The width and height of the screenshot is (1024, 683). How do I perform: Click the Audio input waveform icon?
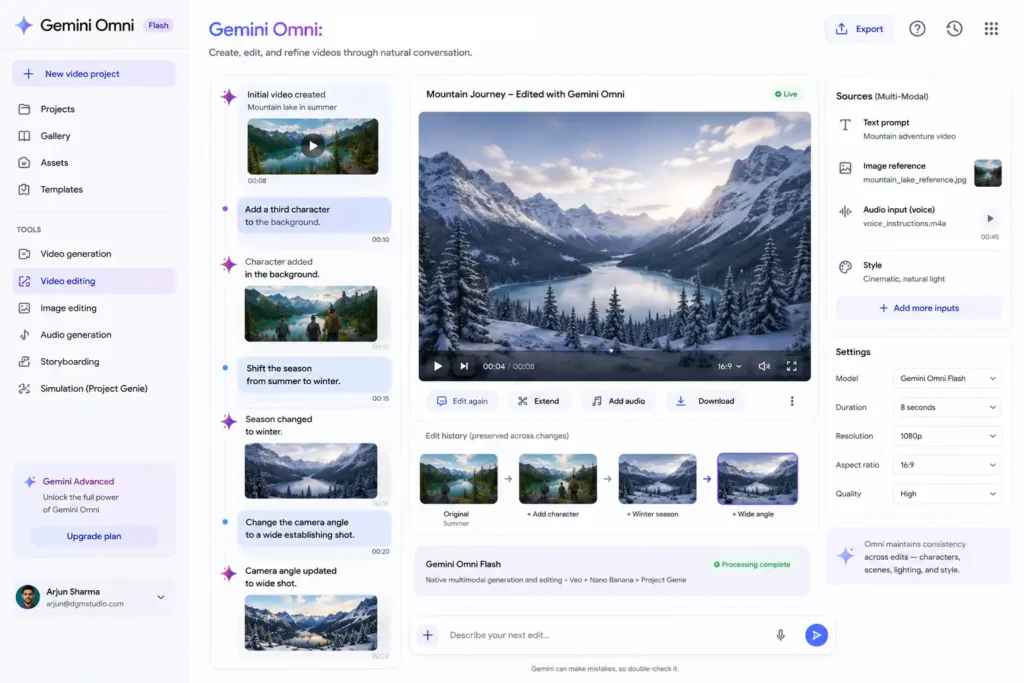click(x=845, y=212)
